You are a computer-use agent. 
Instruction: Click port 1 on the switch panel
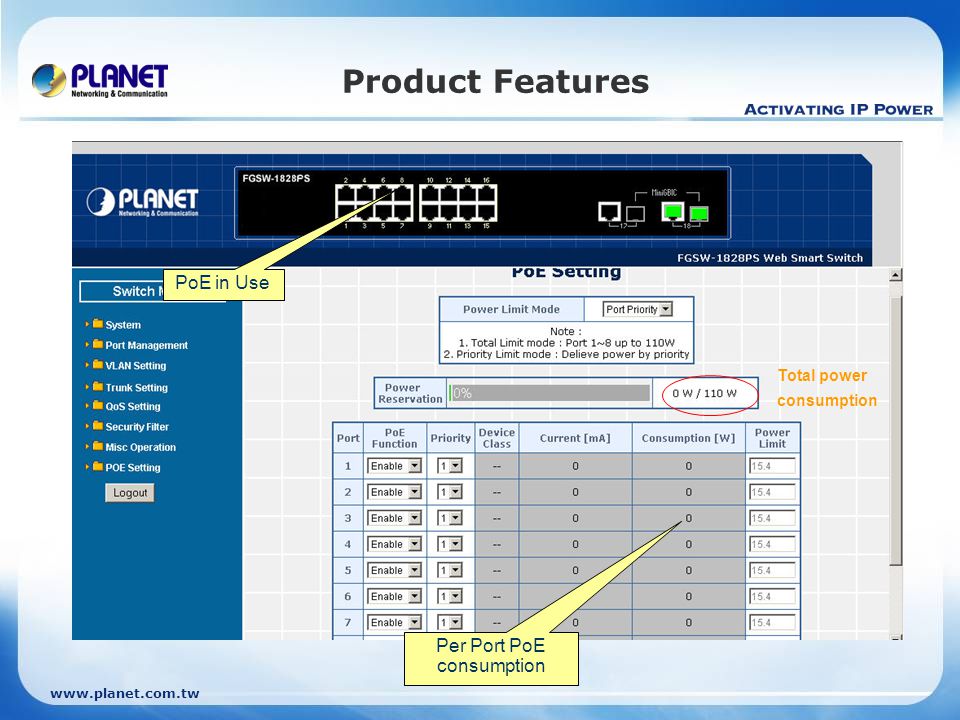pyautogui.click(x=346, y=212)
